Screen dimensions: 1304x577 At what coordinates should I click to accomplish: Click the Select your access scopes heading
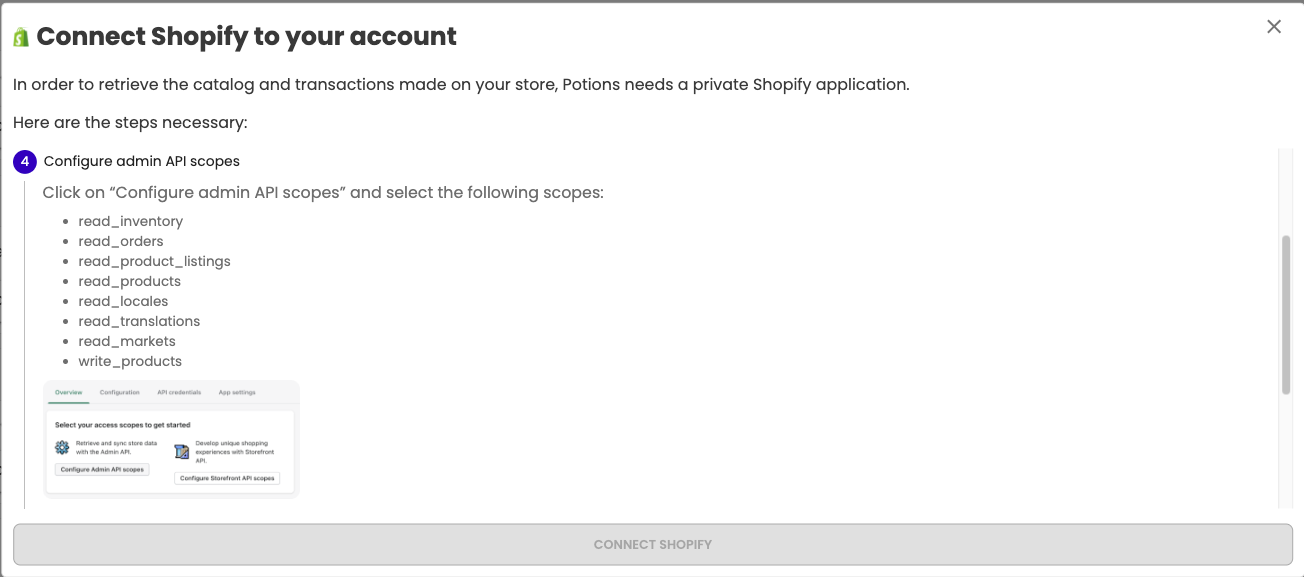[x=123, y=425]
